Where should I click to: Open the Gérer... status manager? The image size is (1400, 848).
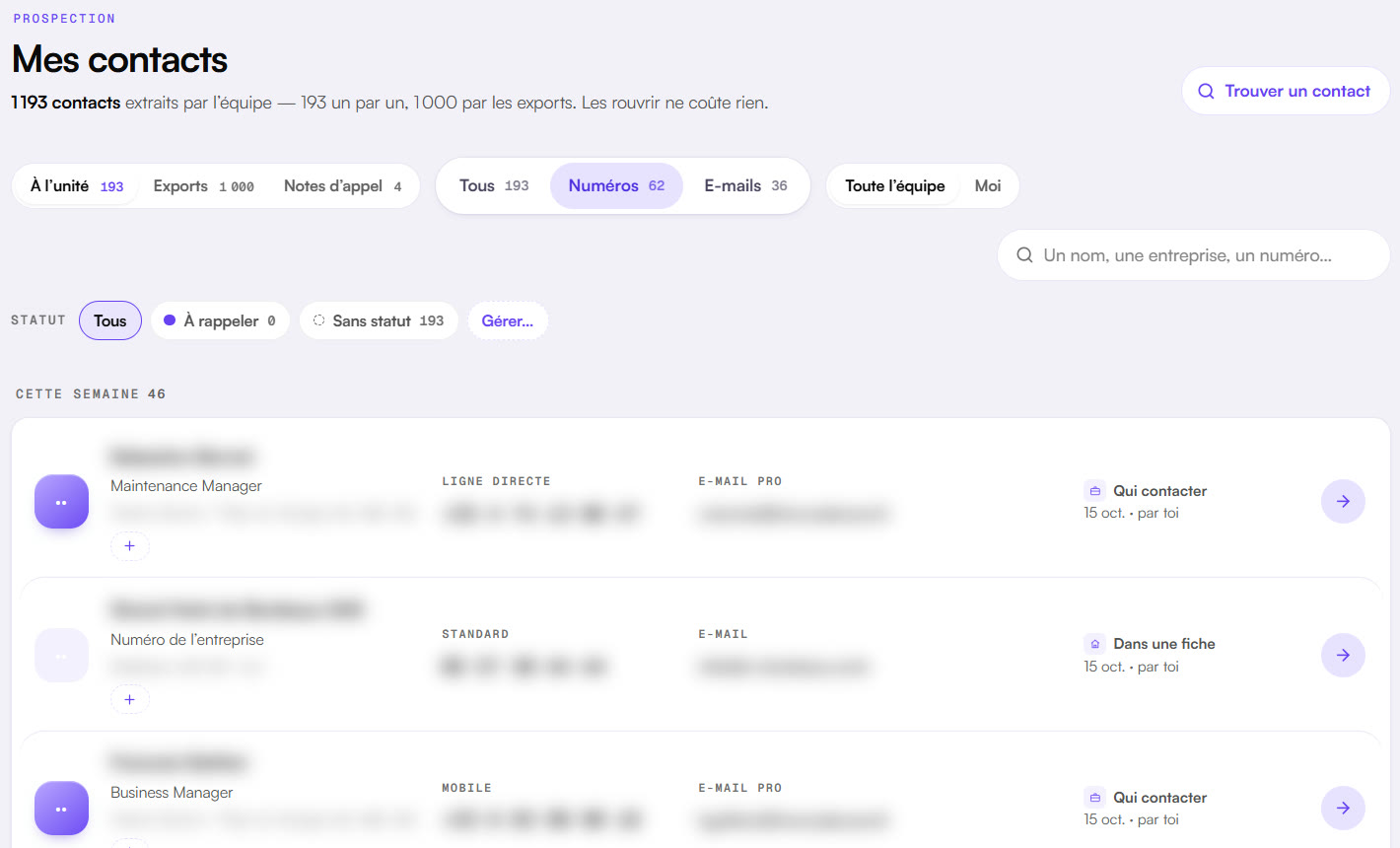coord(508,320)
